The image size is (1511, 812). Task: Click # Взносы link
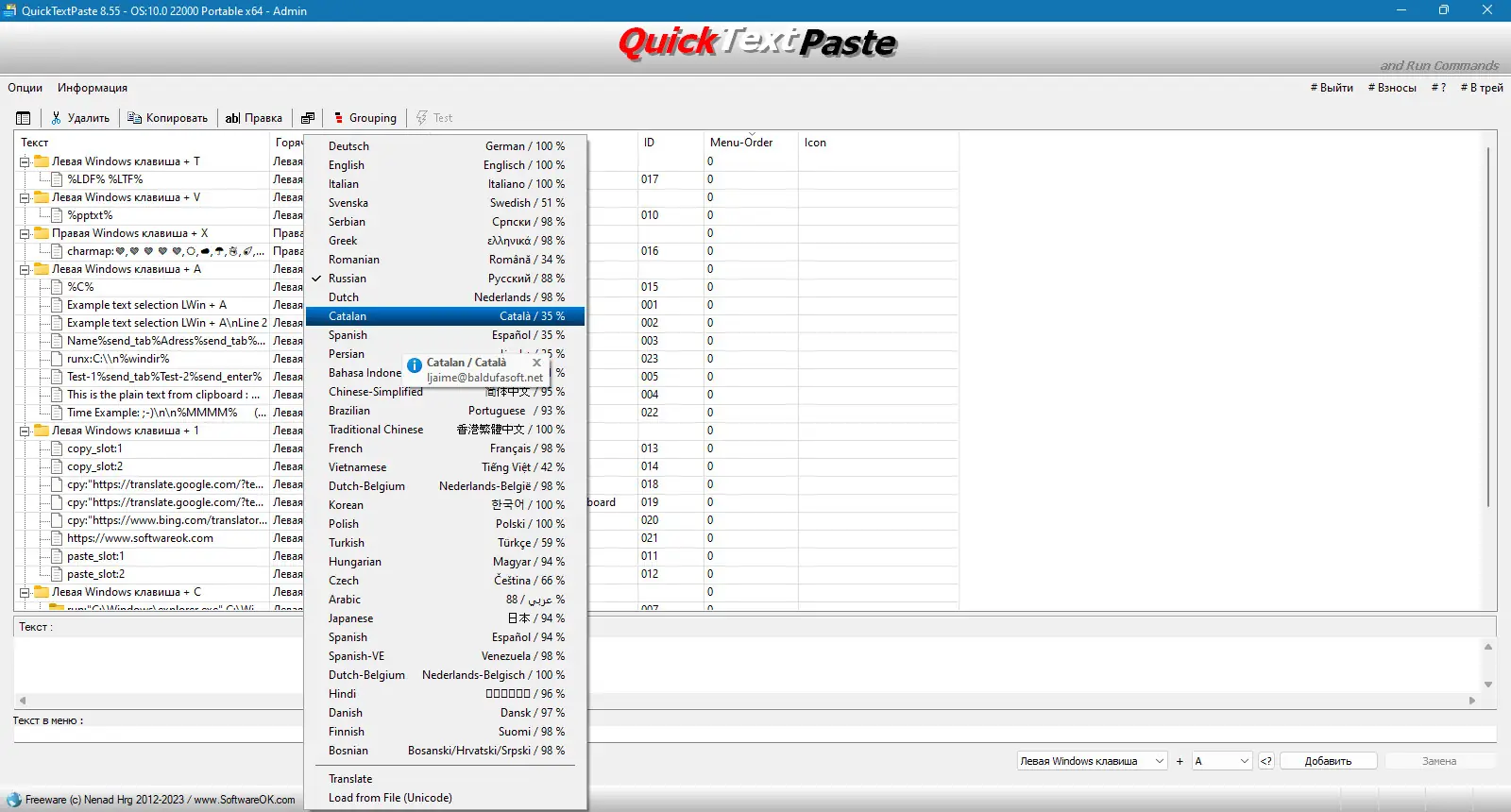tap(1392, 88)
